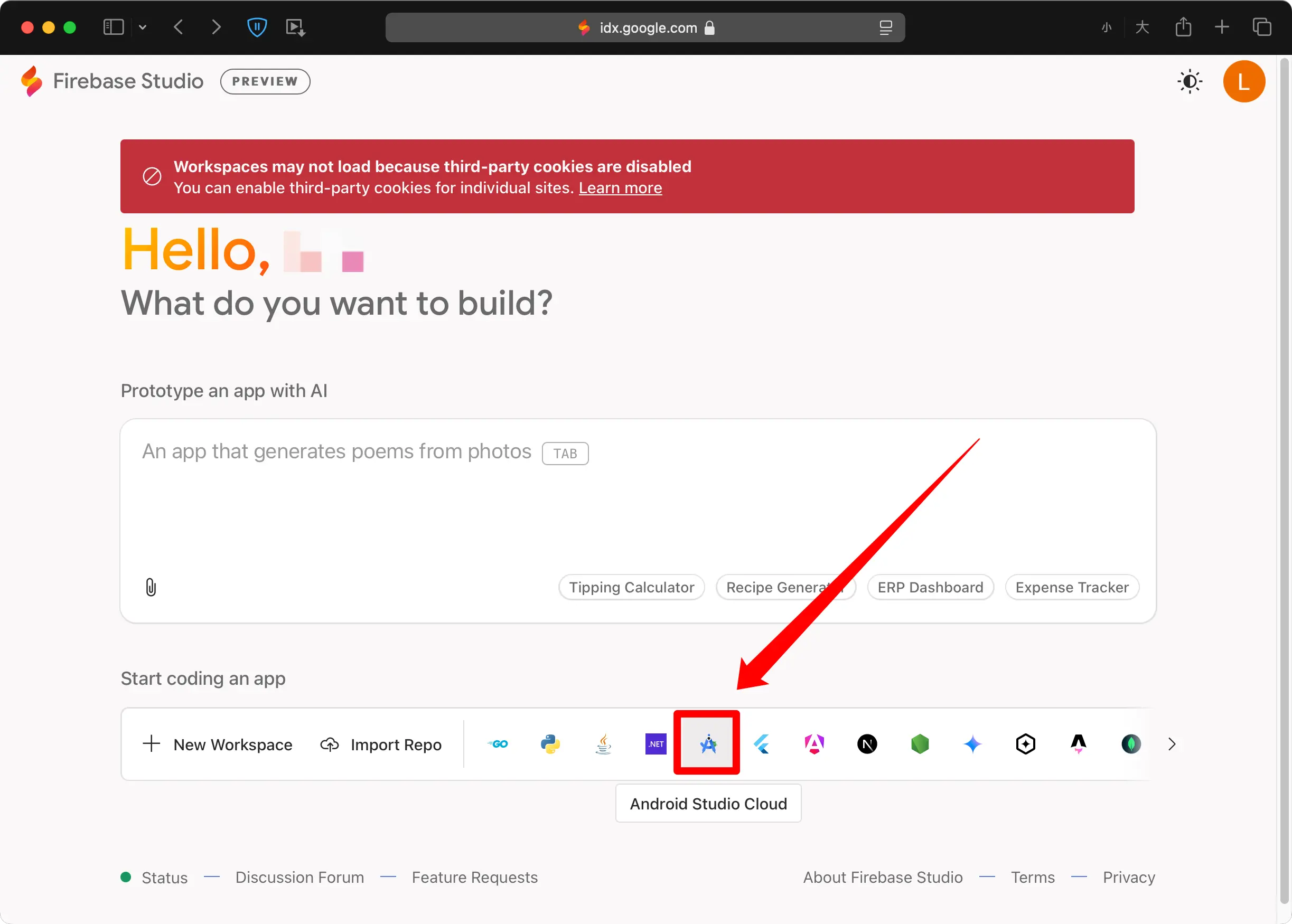Click the idx.google.com address bar
The image size is (1292, 924).
(645, 27)
